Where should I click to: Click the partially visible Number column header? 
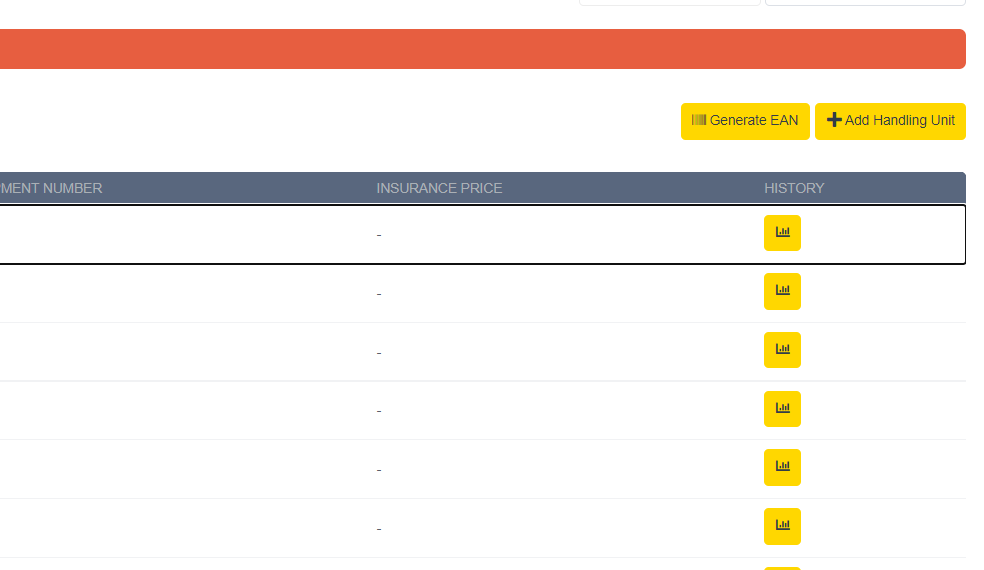coord(51,188)
